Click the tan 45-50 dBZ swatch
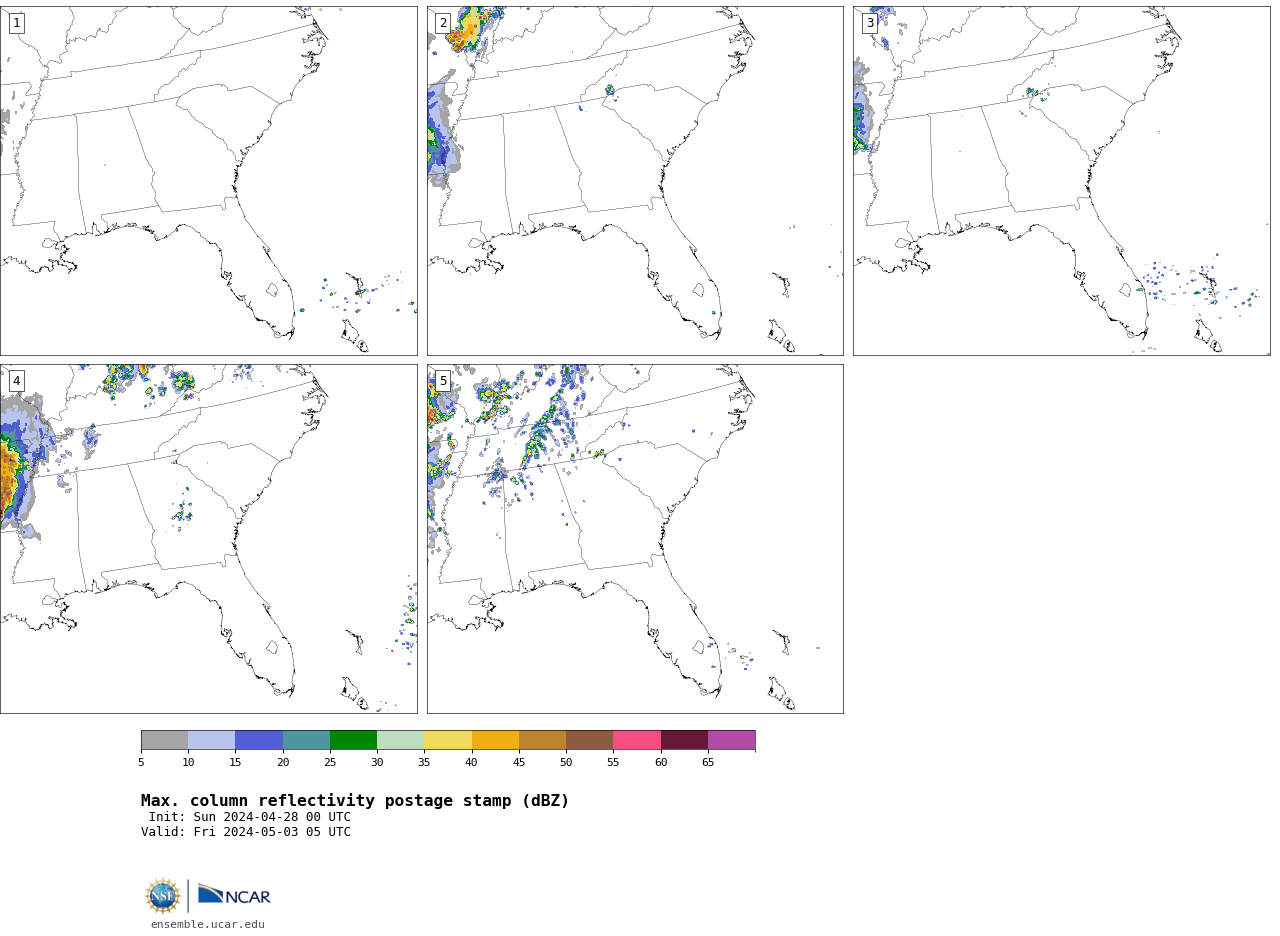The image size is (1280, 936). [542, 740]
